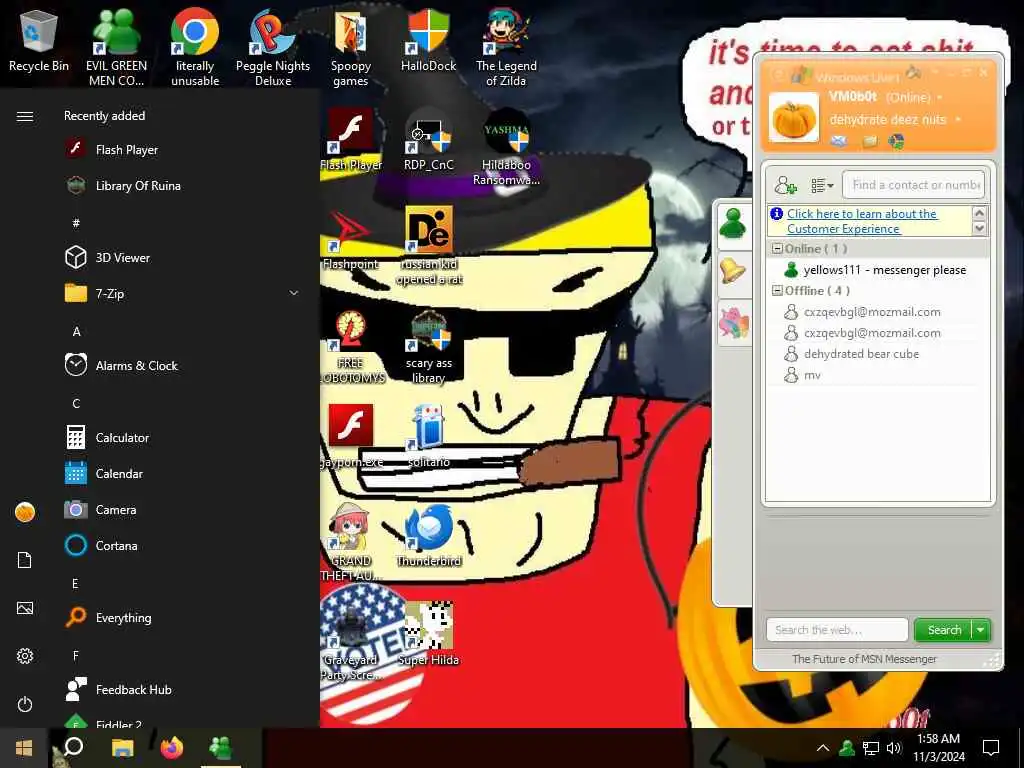This screenshot has width=1024, height=768.
Task: Open Hildaboo Ransomwa... desktop icon
Action: point(506,146)
